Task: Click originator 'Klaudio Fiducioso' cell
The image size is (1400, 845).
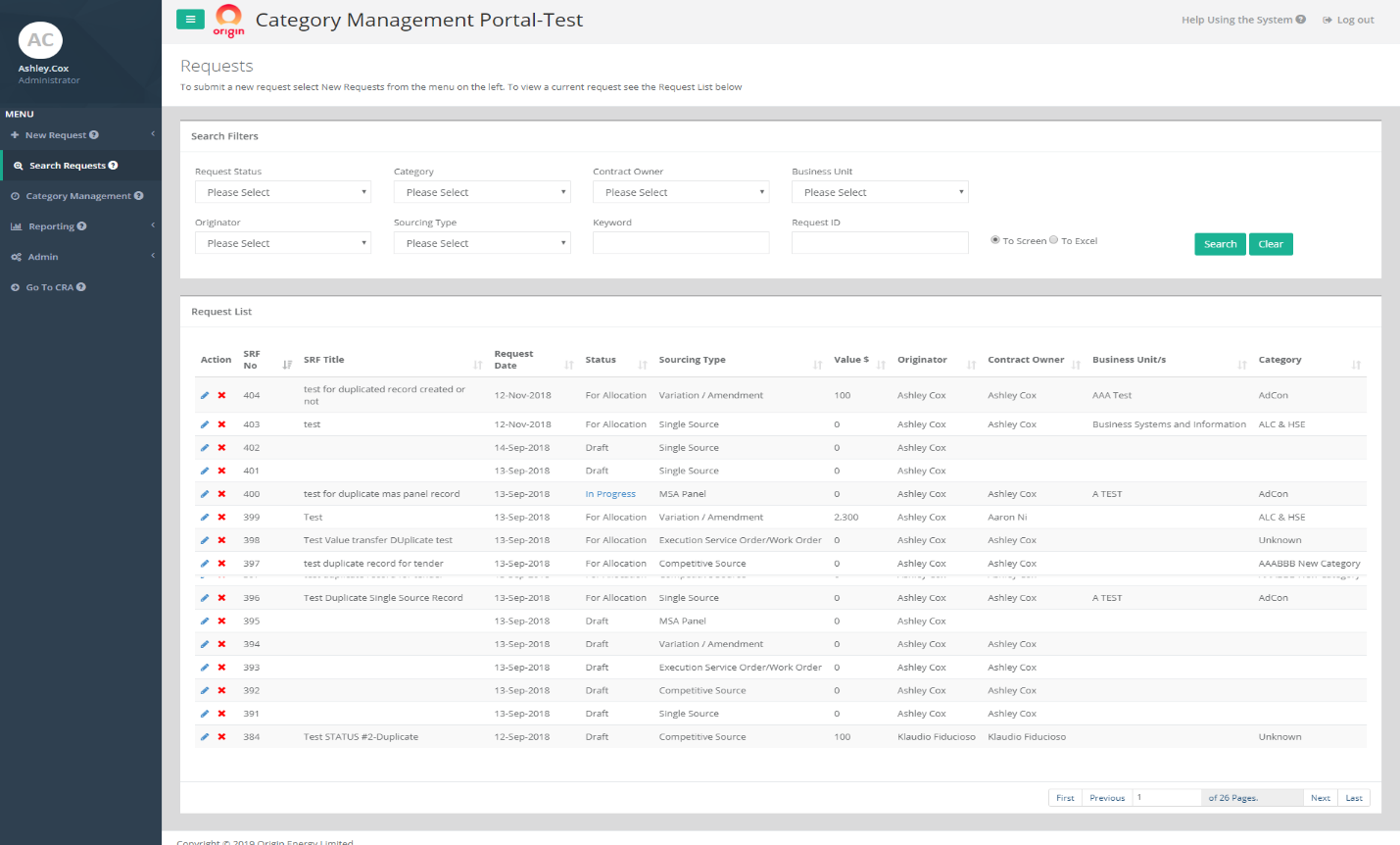Action: [937, 737]
